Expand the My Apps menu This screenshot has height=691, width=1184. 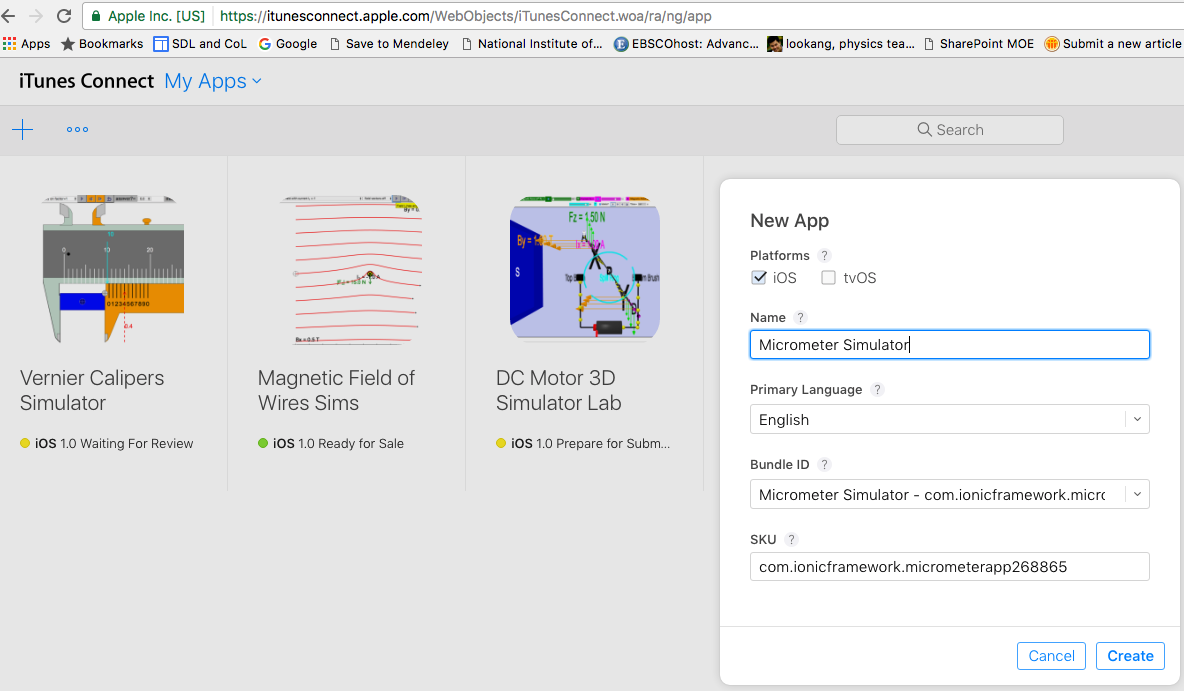coord(213,81)
